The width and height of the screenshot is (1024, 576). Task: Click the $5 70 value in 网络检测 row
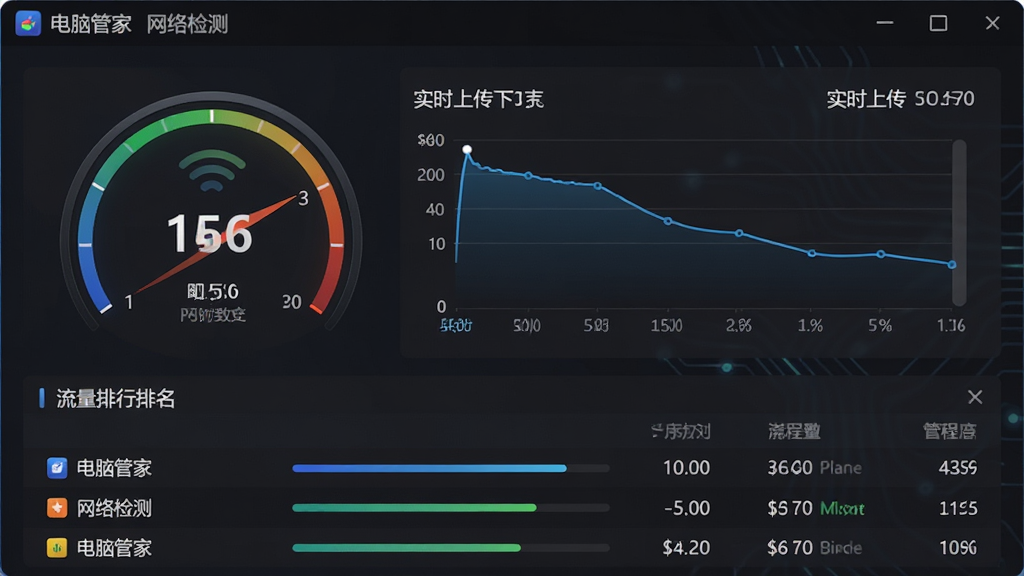(790, 508)
